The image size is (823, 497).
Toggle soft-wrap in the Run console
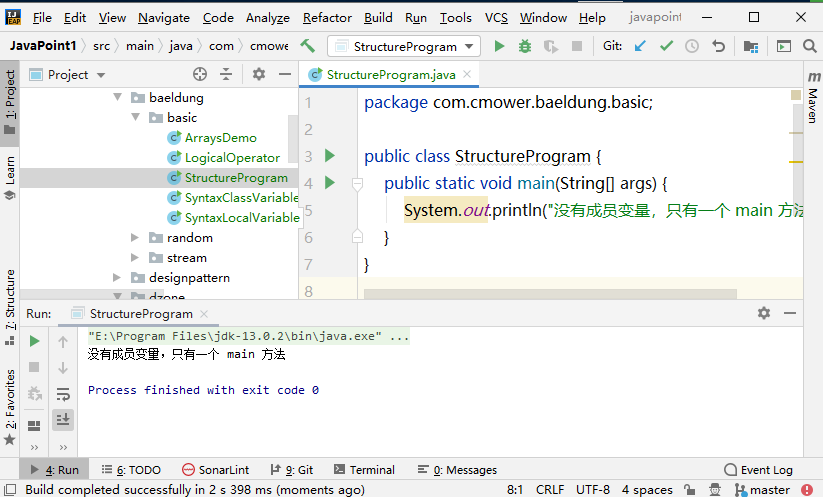coord(63,394)
